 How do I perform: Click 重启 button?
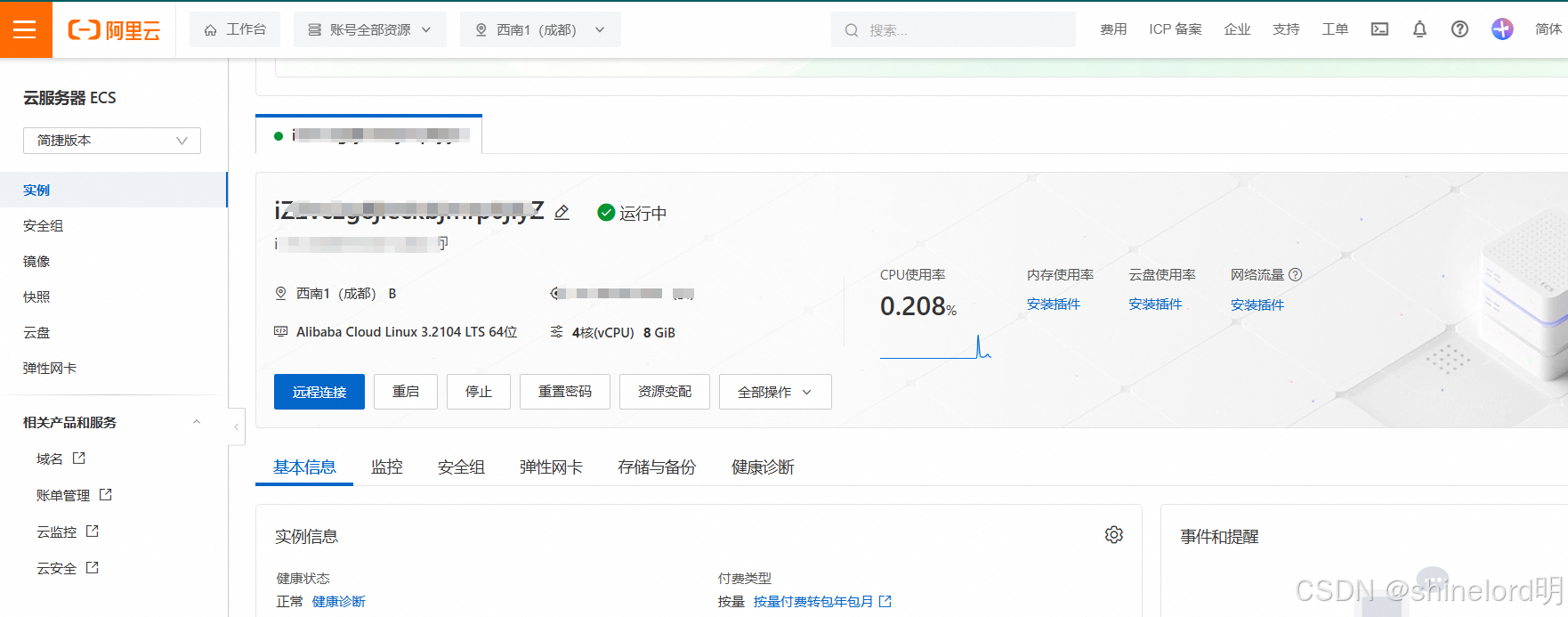coord(406,392)
